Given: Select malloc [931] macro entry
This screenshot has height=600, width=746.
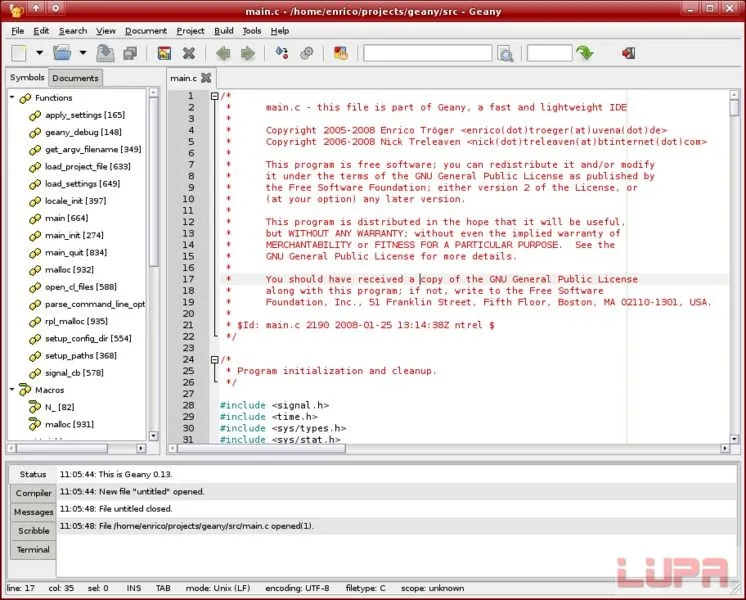Looking at the screenshot, I should pos(69,424).
